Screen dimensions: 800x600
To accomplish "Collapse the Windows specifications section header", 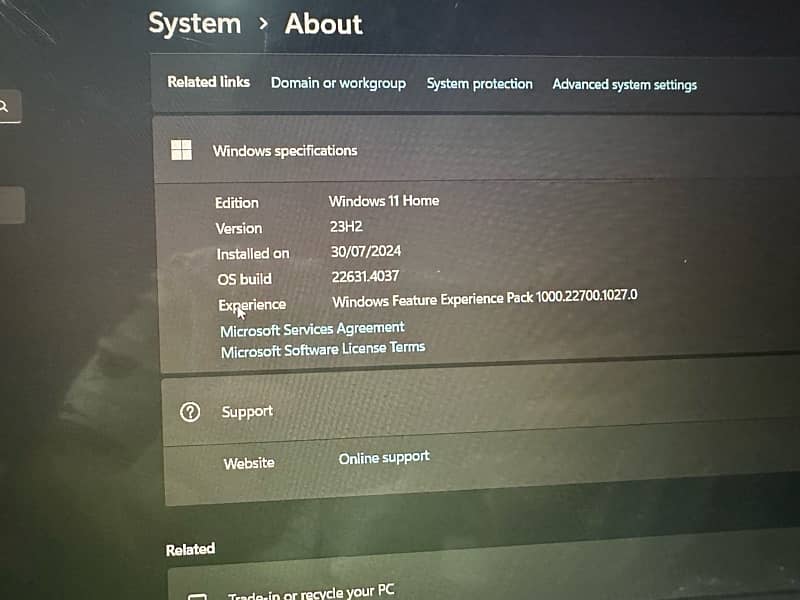I will click(x=480, y=150).
